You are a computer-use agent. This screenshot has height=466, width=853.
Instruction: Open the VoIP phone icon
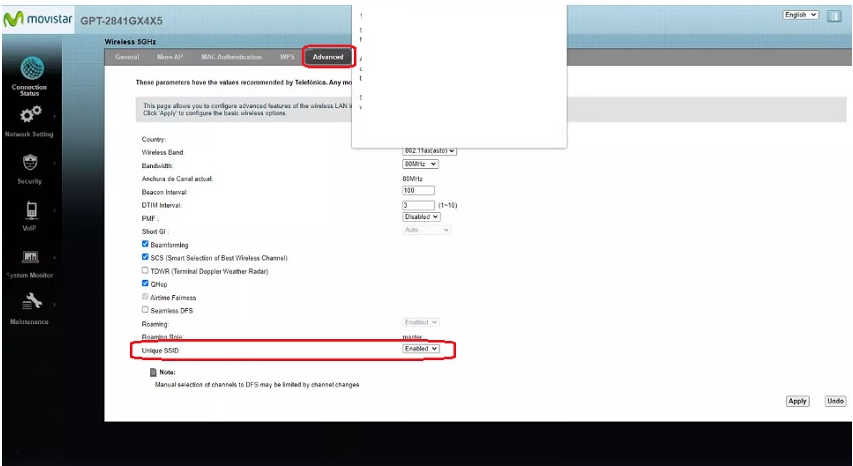[x=29, y=210]
